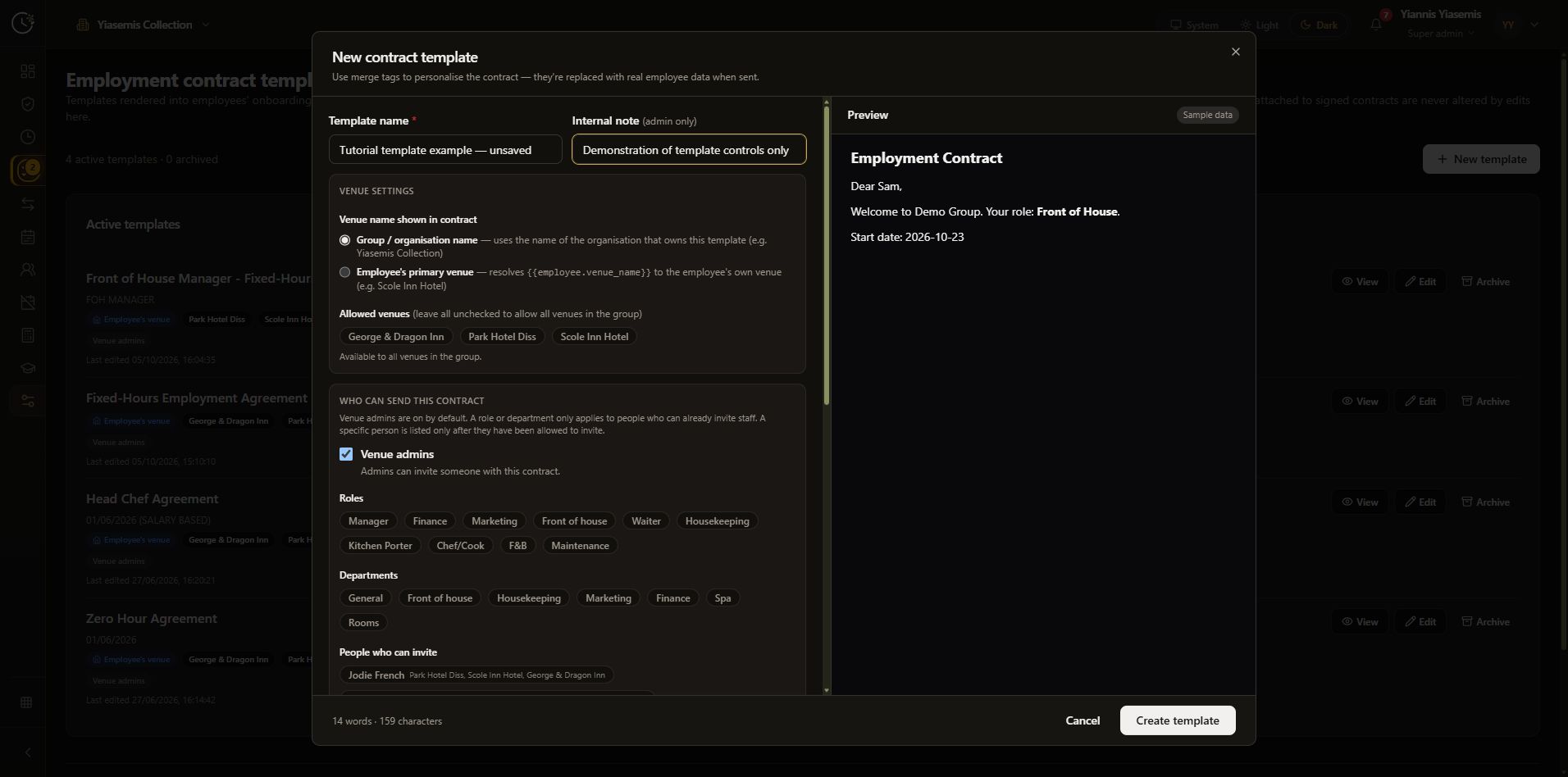1568x777 pixels.
Task: Toggle the Kitchen Porter role chip
Action: pyautogui.click(x=381, y=546)
